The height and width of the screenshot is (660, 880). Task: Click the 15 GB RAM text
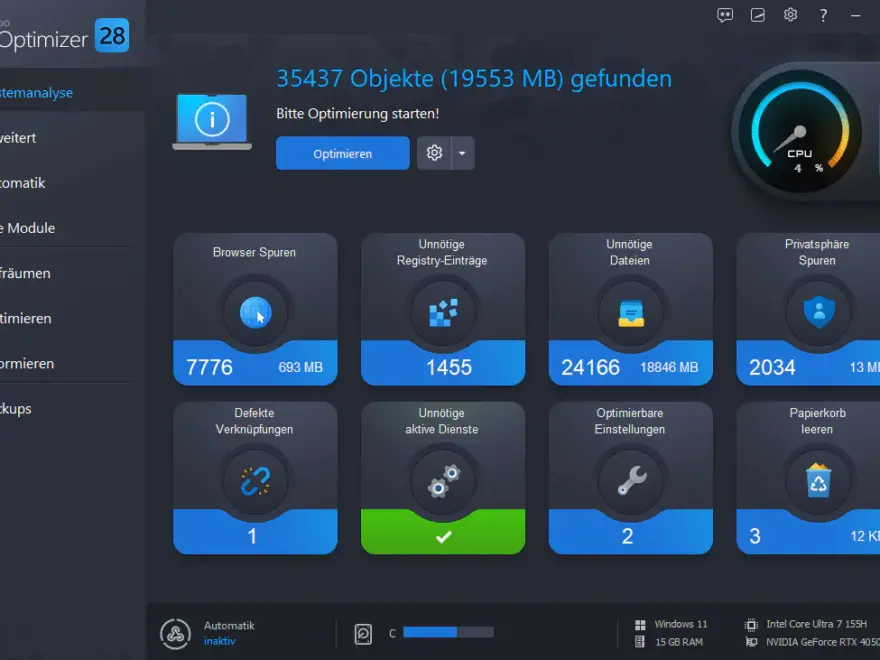(679, 641)
